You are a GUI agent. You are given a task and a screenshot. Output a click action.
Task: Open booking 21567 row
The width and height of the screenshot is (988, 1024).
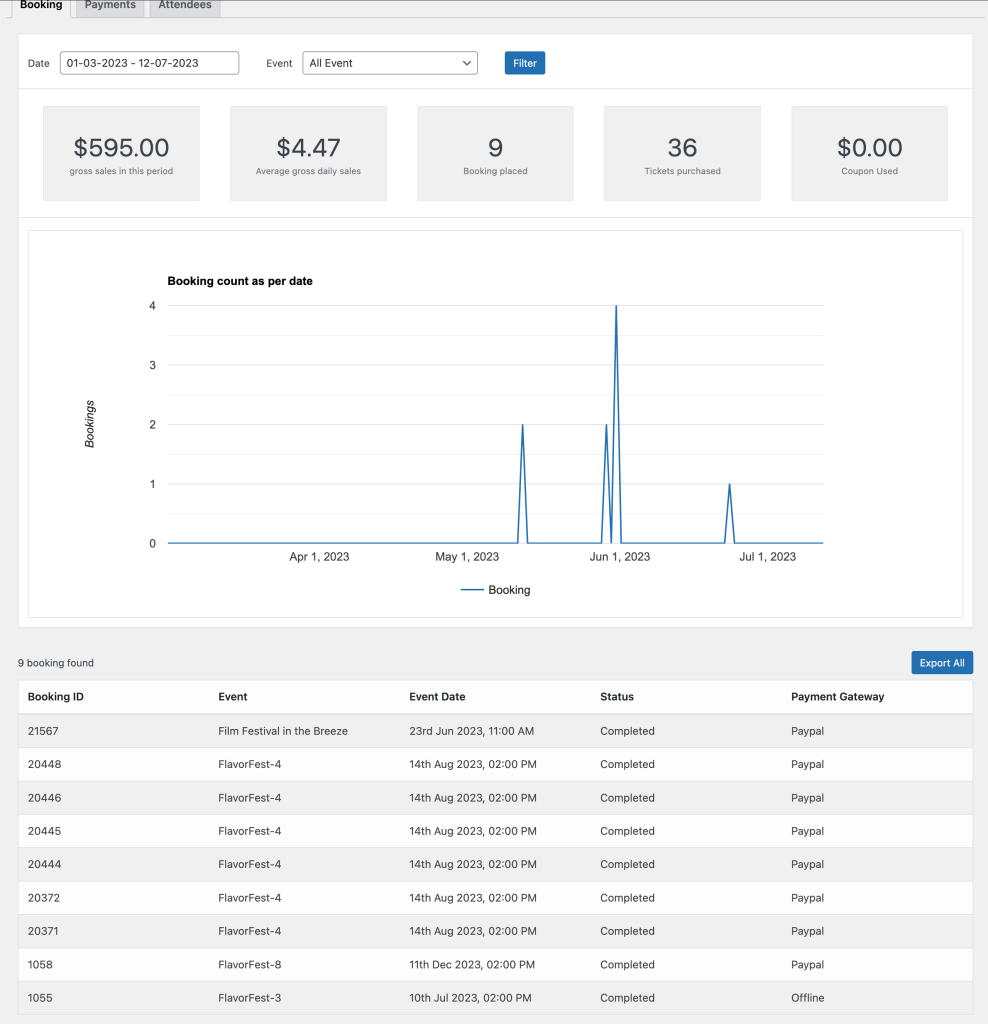[x=43, y=731]
